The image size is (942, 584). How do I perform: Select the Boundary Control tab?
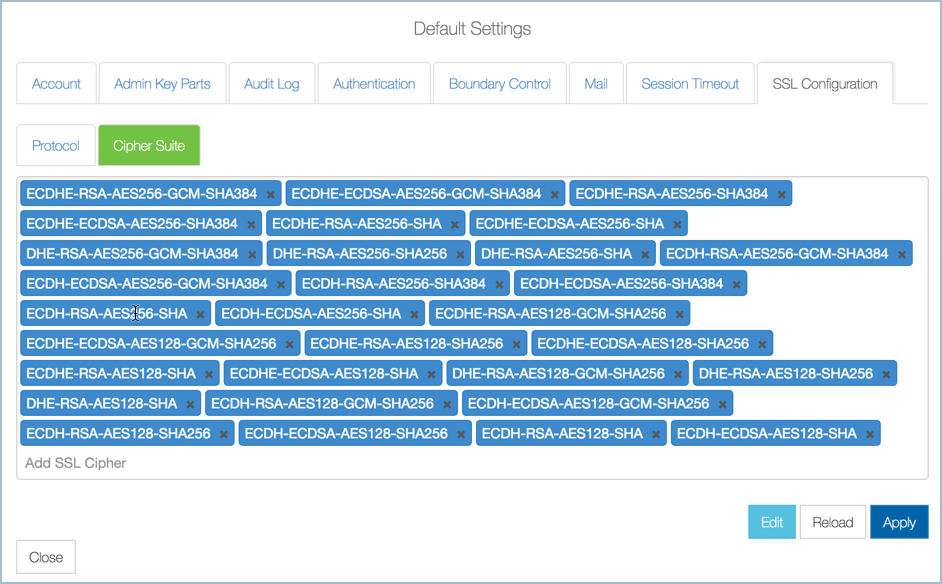[x=500, y=84]
